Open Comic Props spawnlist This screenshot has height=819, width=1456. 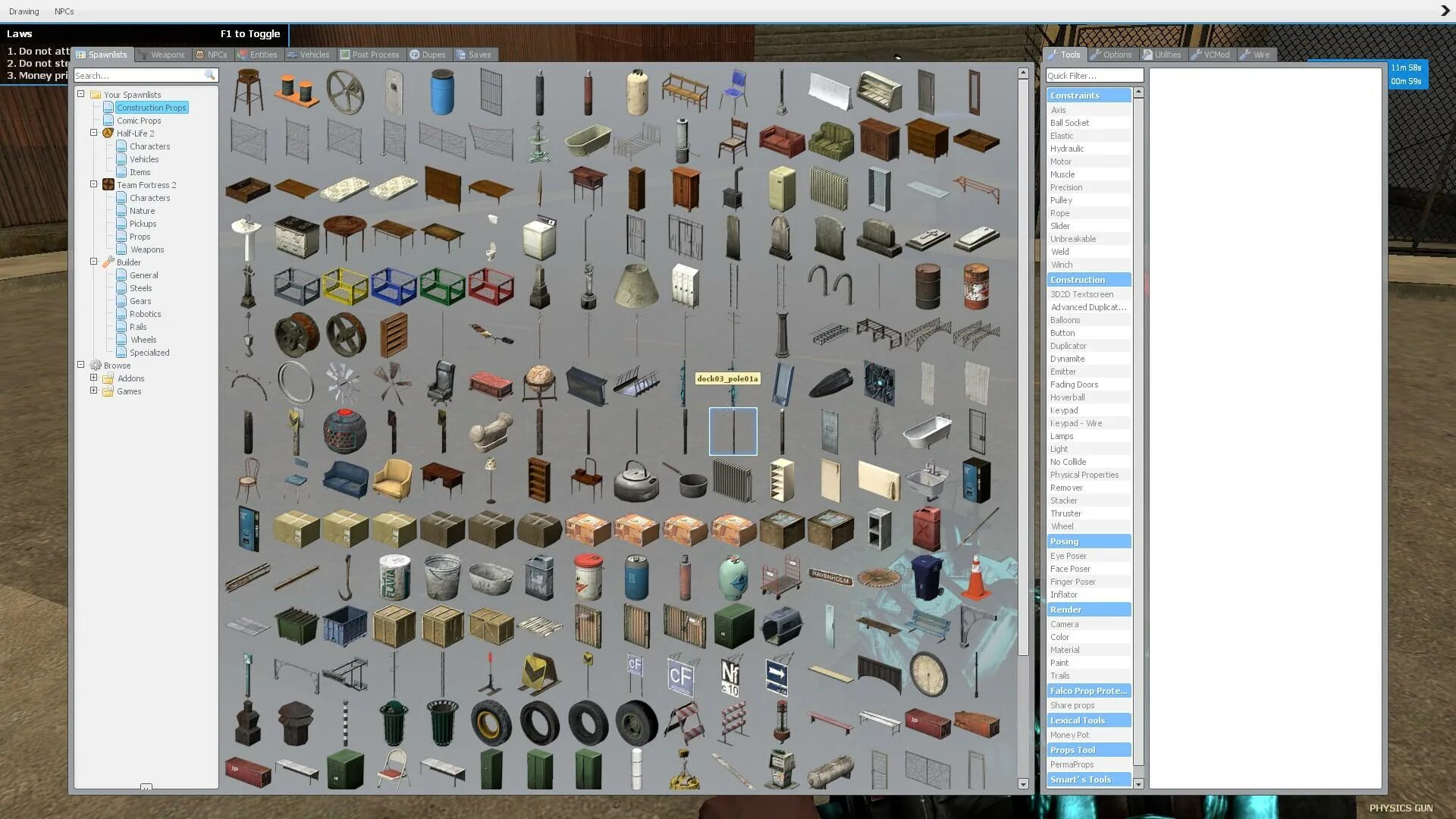click(x=139, y=121)
